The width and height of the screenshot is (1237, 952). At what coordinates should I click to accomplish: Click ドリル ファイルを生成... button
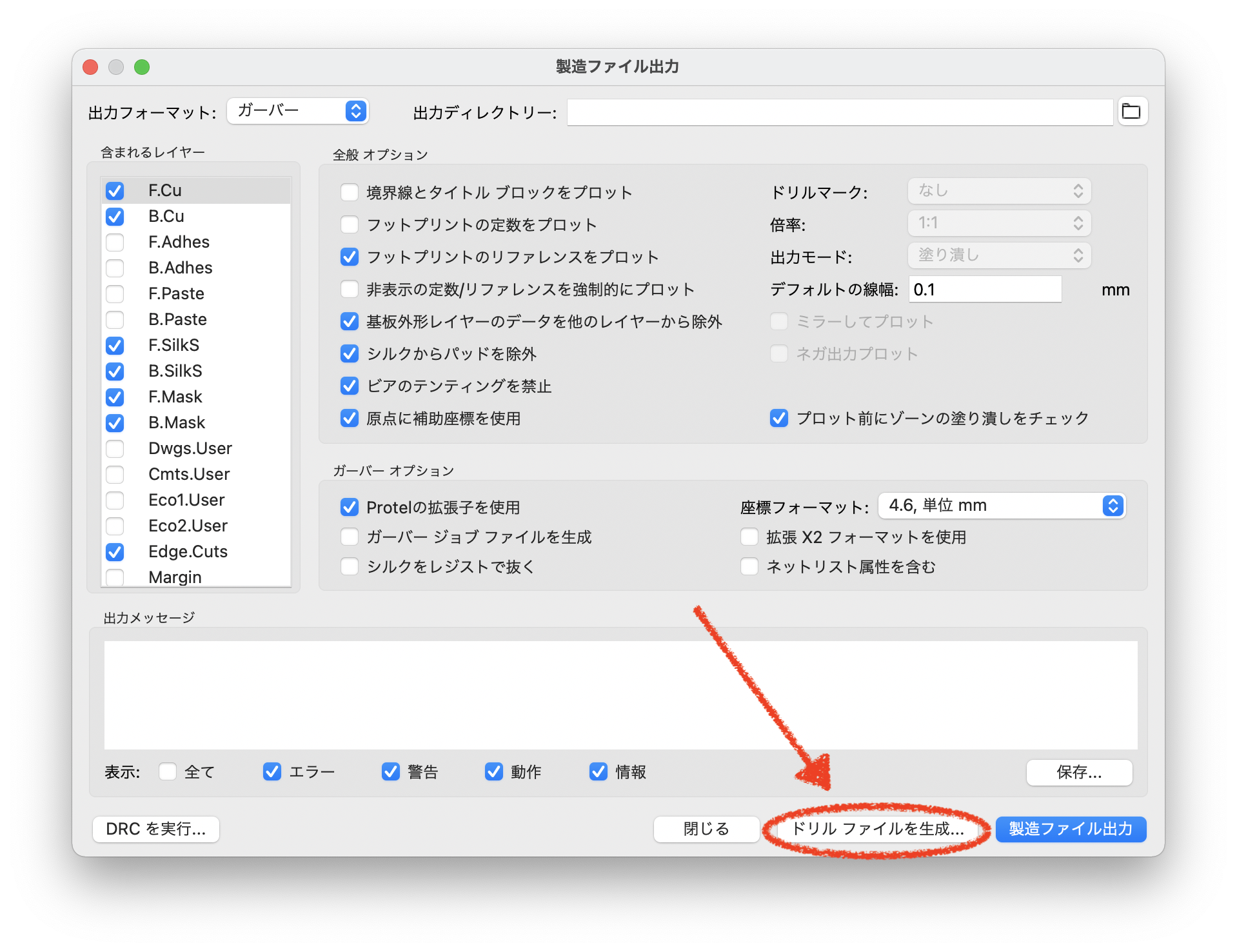pyautogui.click(x=877, y=829)
